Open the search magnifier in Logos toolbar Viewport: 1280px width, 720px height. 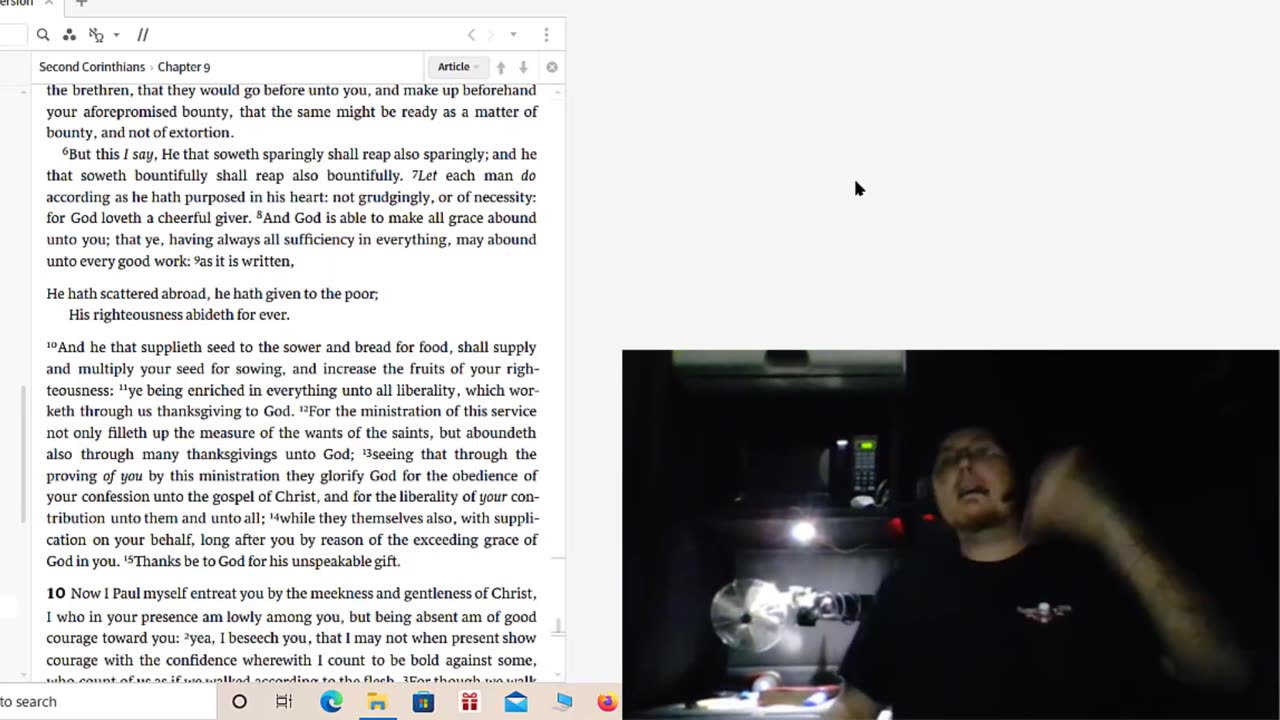click(43, 35)
